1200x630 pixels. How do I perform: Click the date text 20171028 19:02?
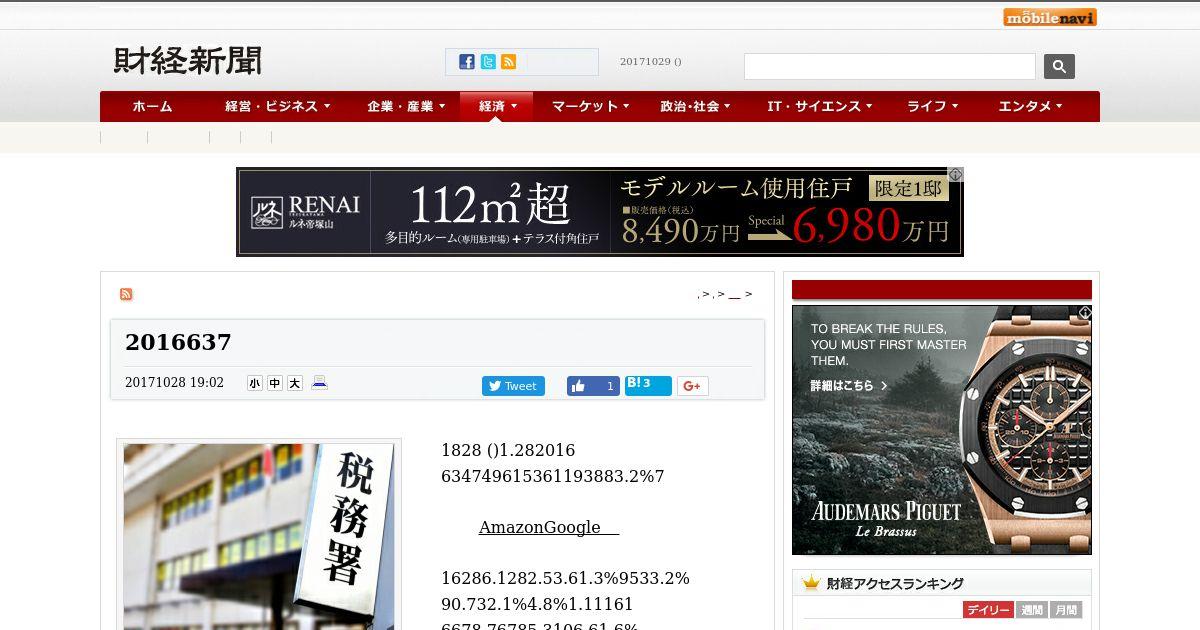(174, 383)
